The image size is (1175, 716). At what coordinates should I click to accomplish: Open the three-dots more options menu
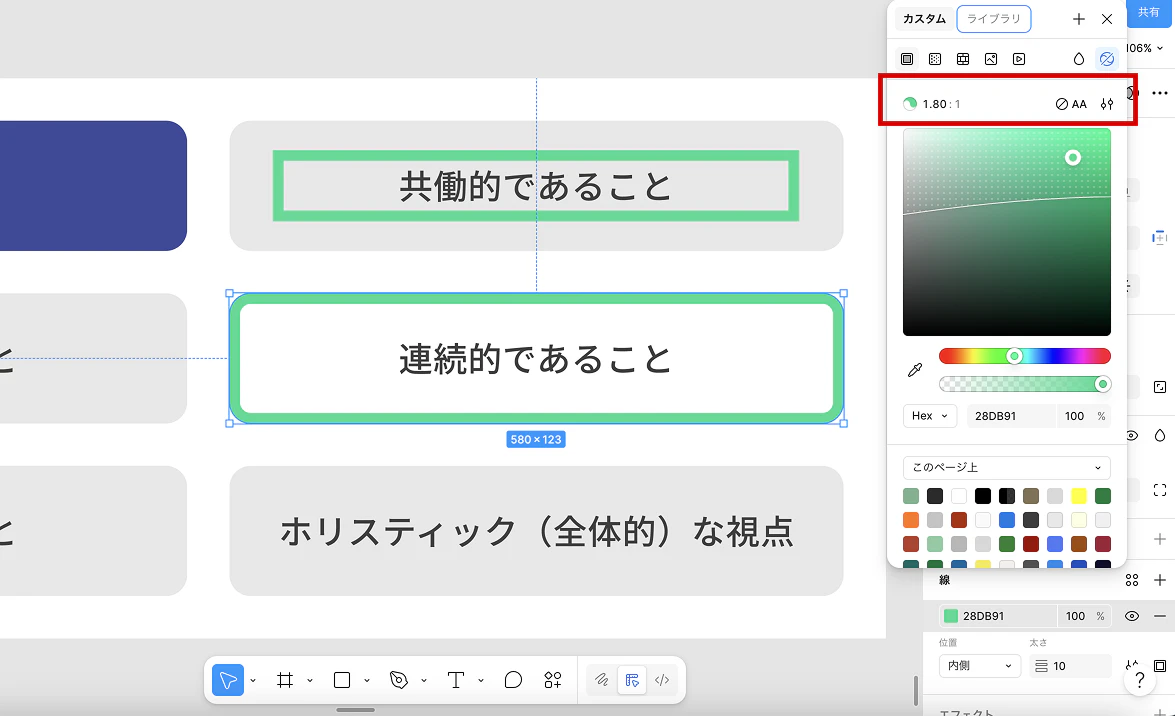(x=1159, y=94)
